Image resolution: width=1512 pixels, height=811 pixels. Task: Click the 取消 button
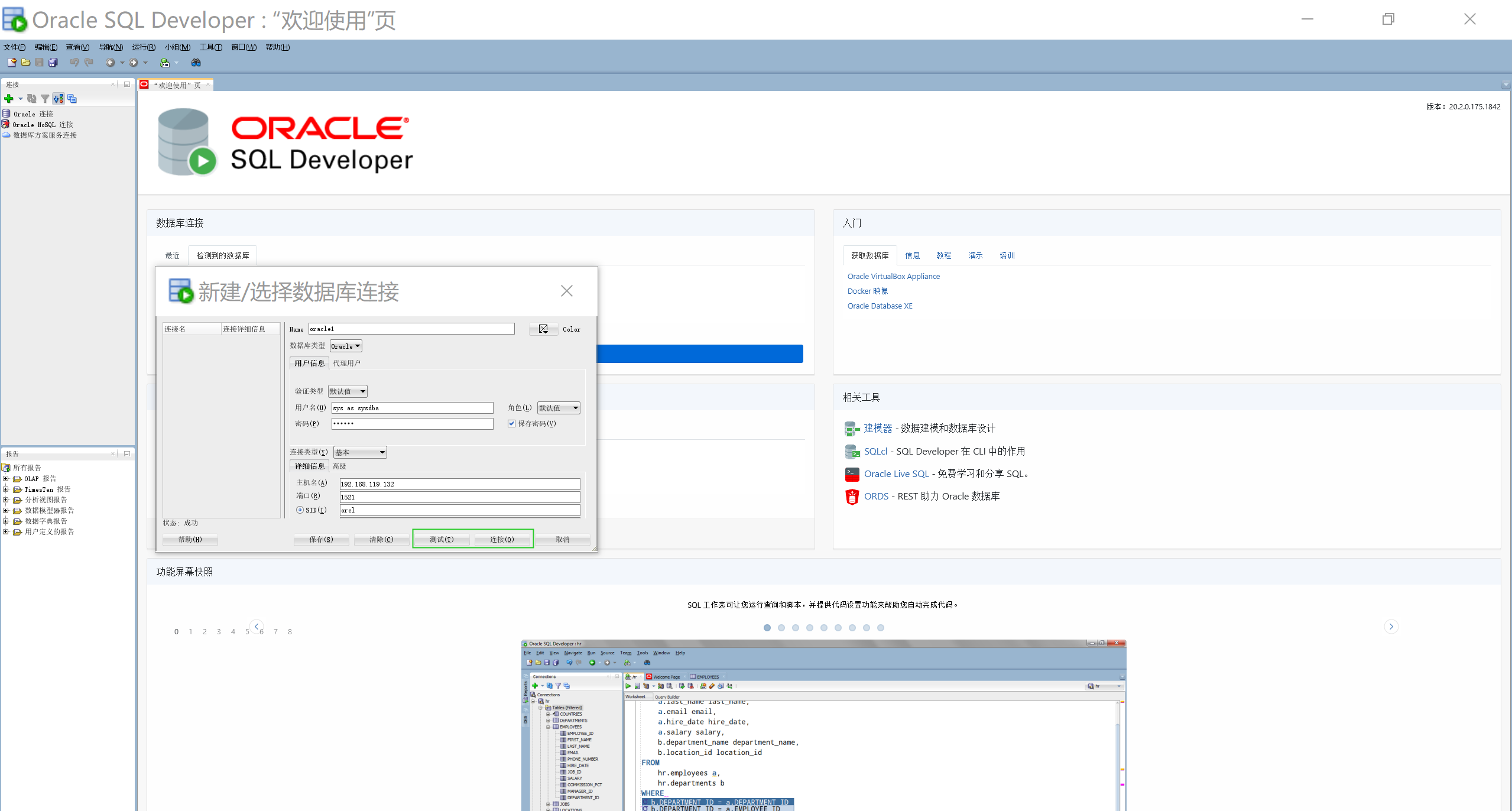tap(563, 539)
